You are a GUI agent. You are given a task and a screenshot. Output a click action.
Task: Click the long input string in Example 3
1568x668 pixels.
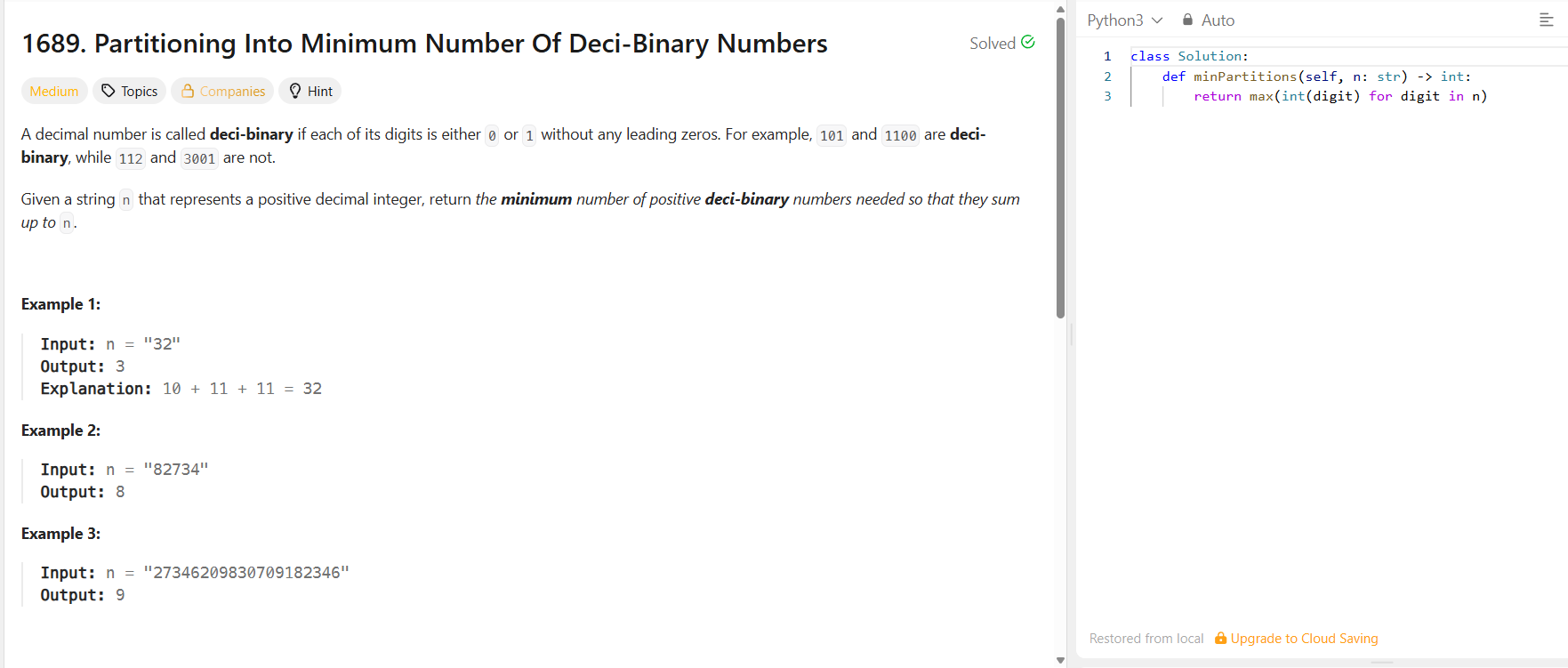coord(246,573)
